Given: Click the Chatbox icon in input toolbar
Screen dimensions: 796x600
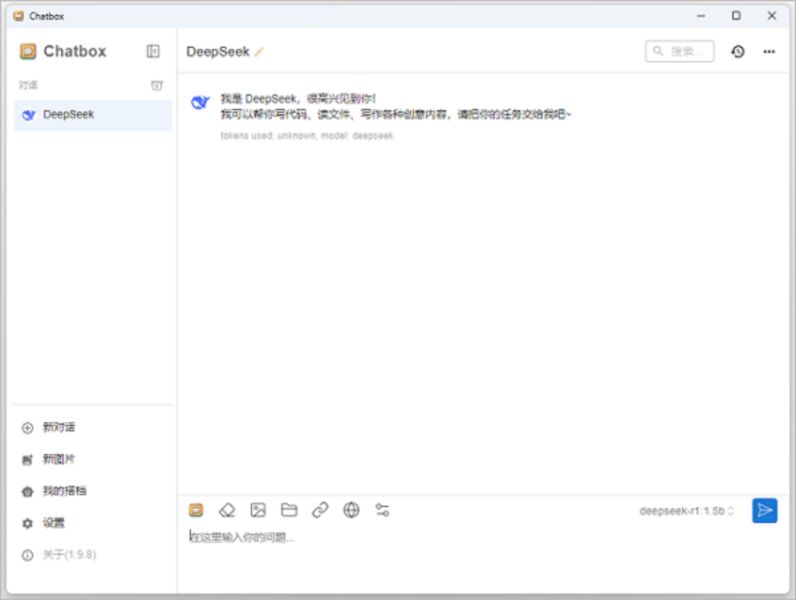Looking at the screenshot, I should click(x=196, y=510).
